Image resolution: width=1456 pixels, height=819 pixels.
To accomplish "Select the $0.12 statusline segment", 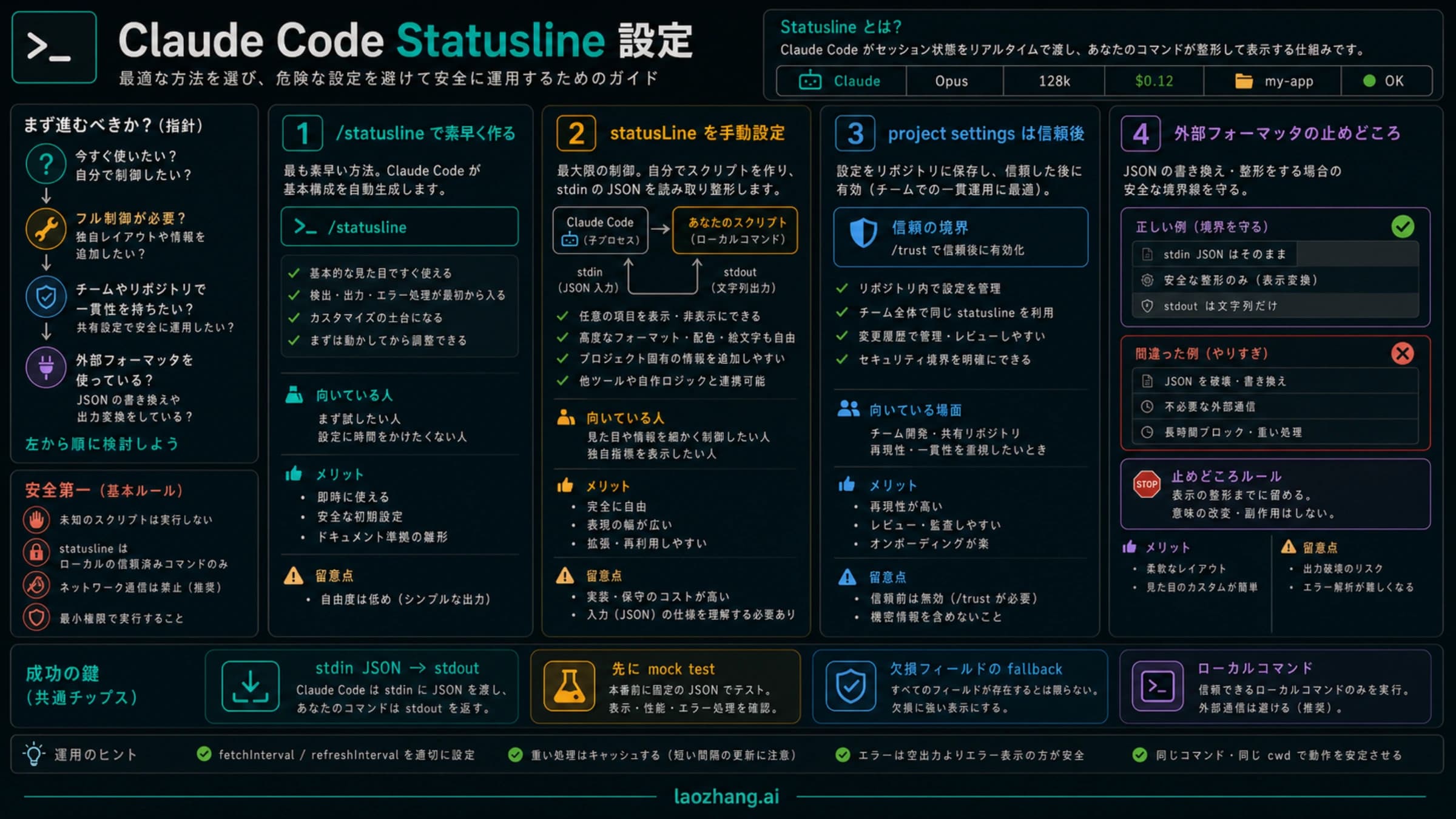I will click(x=1154, y=81).
